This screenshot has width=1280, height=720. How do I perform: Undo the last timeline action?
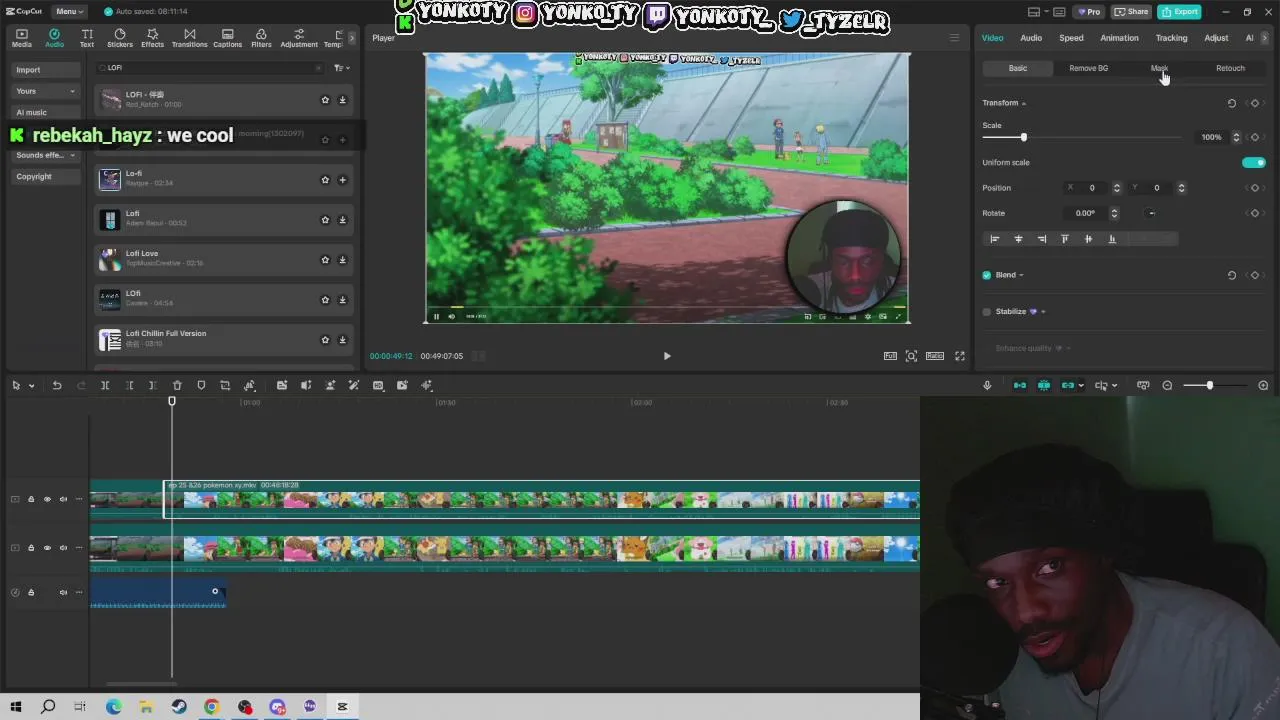click(57, 385)
